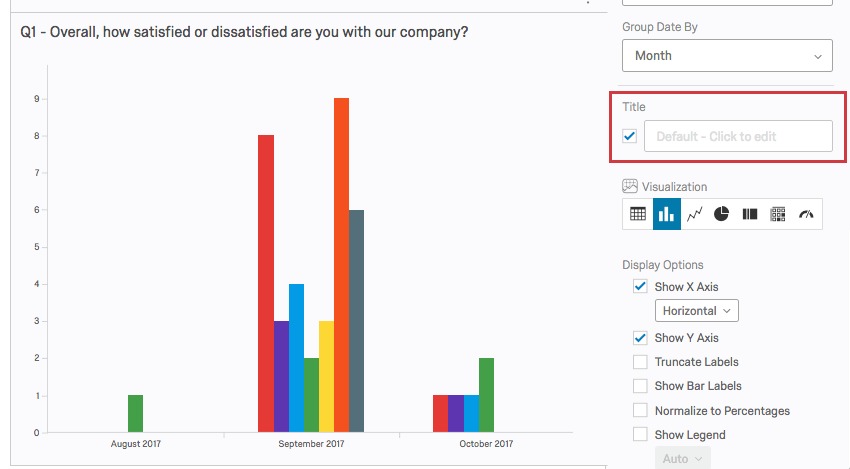The height and width of the screenshot is (469, 850).
Task: Turn on Show Bar Labels
Action: pyautogui.click(x=640, y=386)
